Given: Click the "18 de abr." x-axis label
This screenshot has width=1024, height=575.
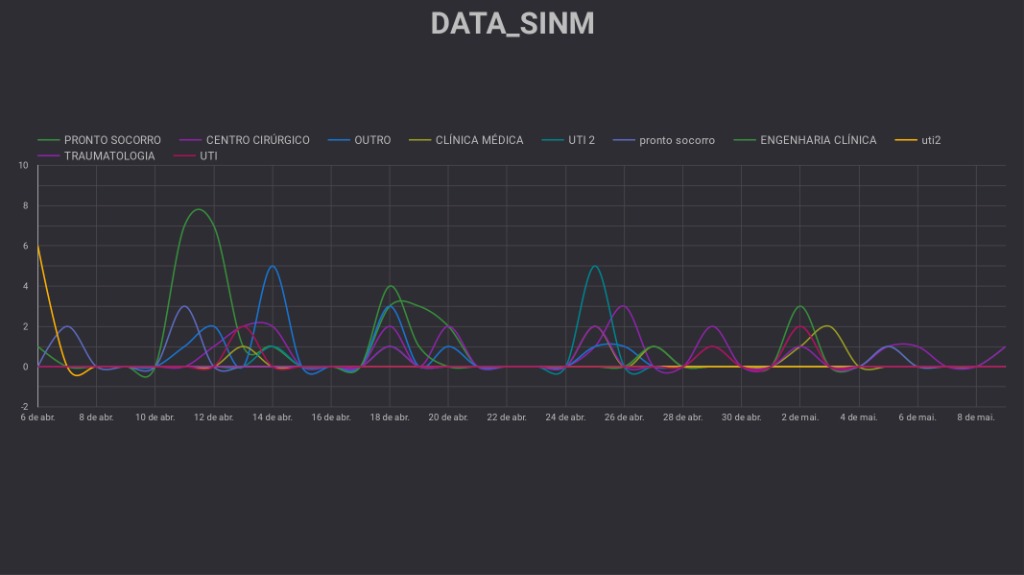Looking at the screenshot, I should click(389, 417).
